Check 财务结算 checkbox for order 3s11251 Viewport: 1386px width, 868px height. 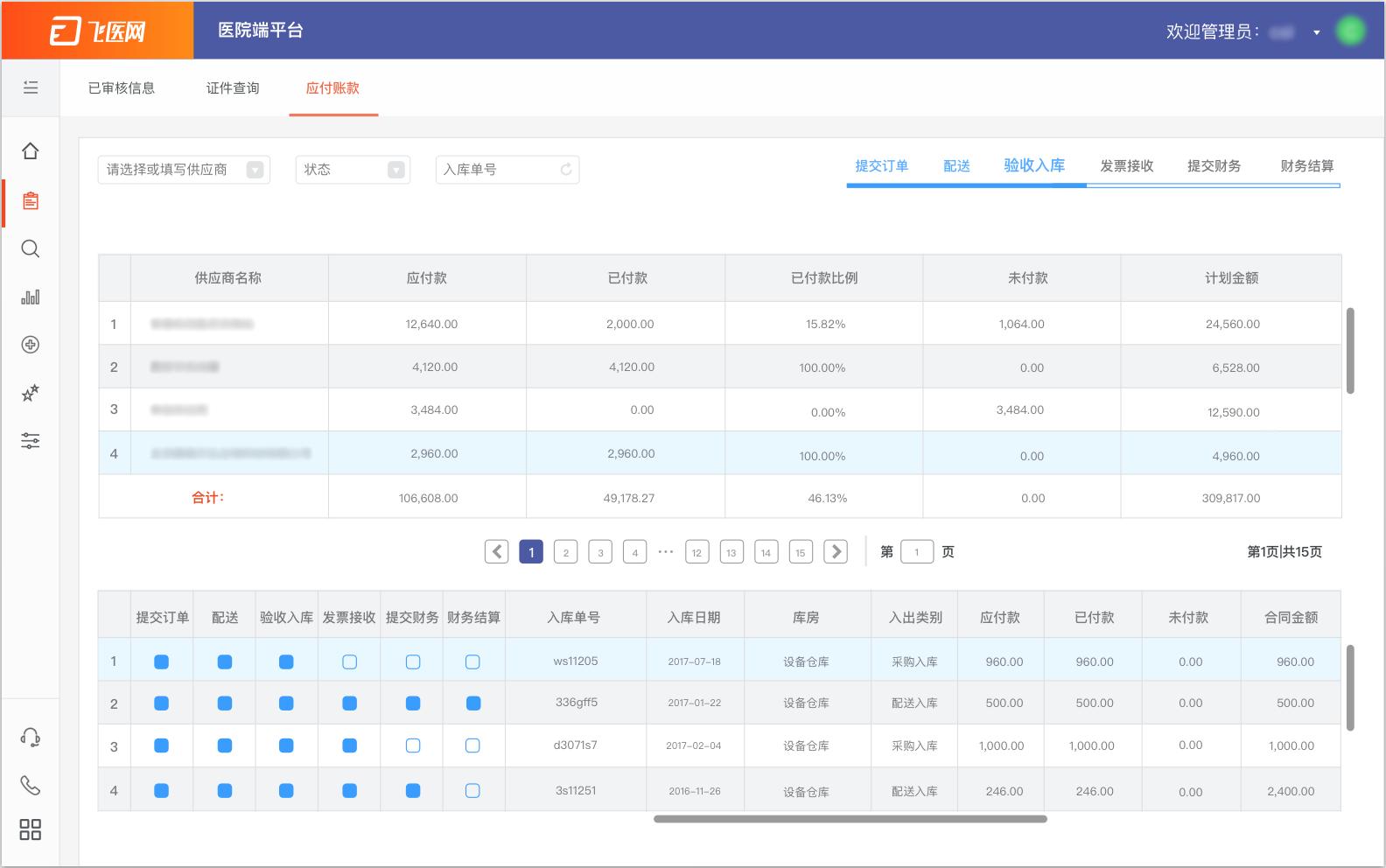coord(472,791)
